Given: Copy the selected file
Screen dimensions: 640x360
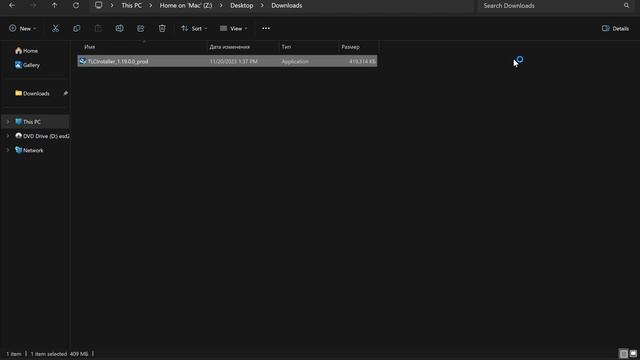Looking at the screenshot, I should point(76,29).
